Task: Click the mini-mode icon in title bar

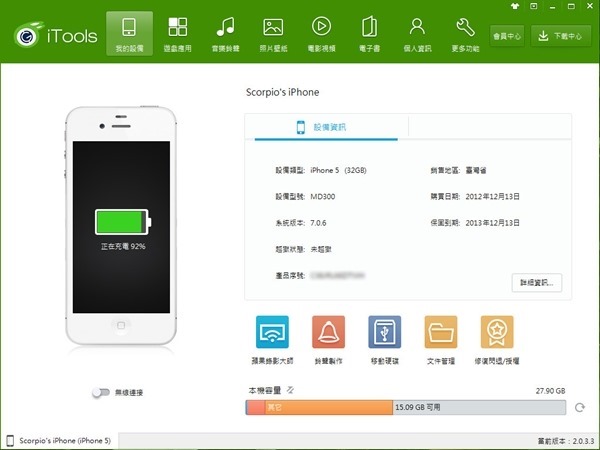Action: coord(533,6)
